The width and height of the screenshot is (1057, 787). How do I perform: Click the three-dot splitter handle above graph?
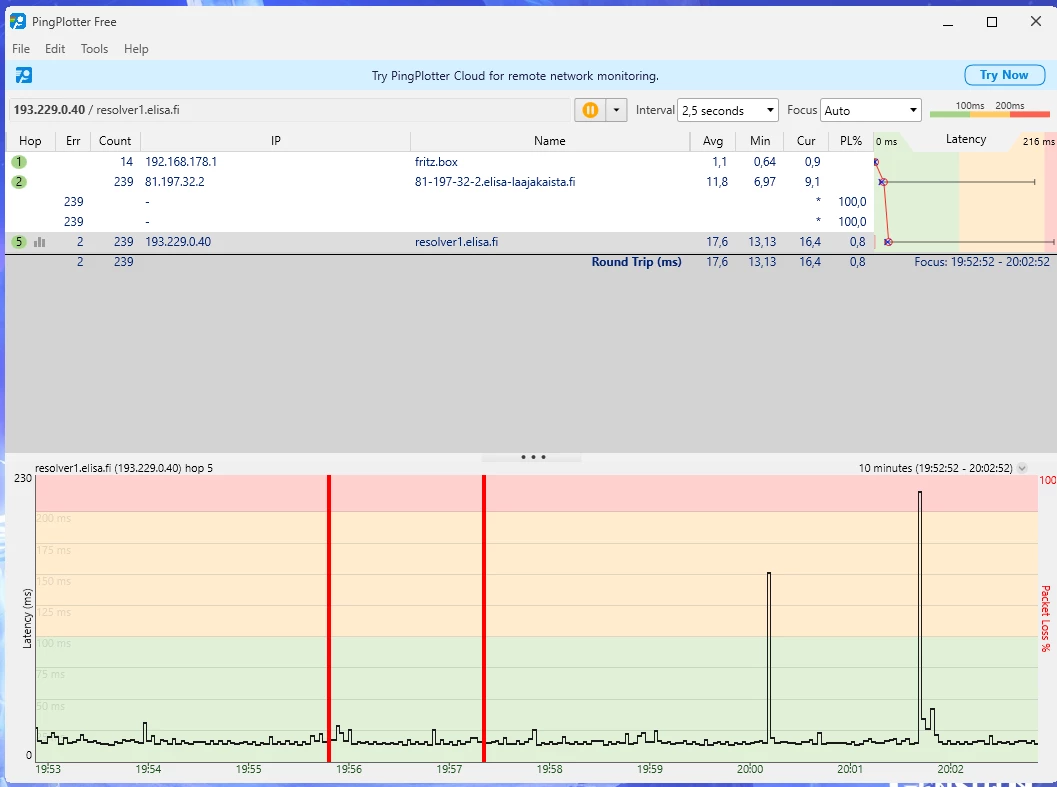tap(533, 457)
